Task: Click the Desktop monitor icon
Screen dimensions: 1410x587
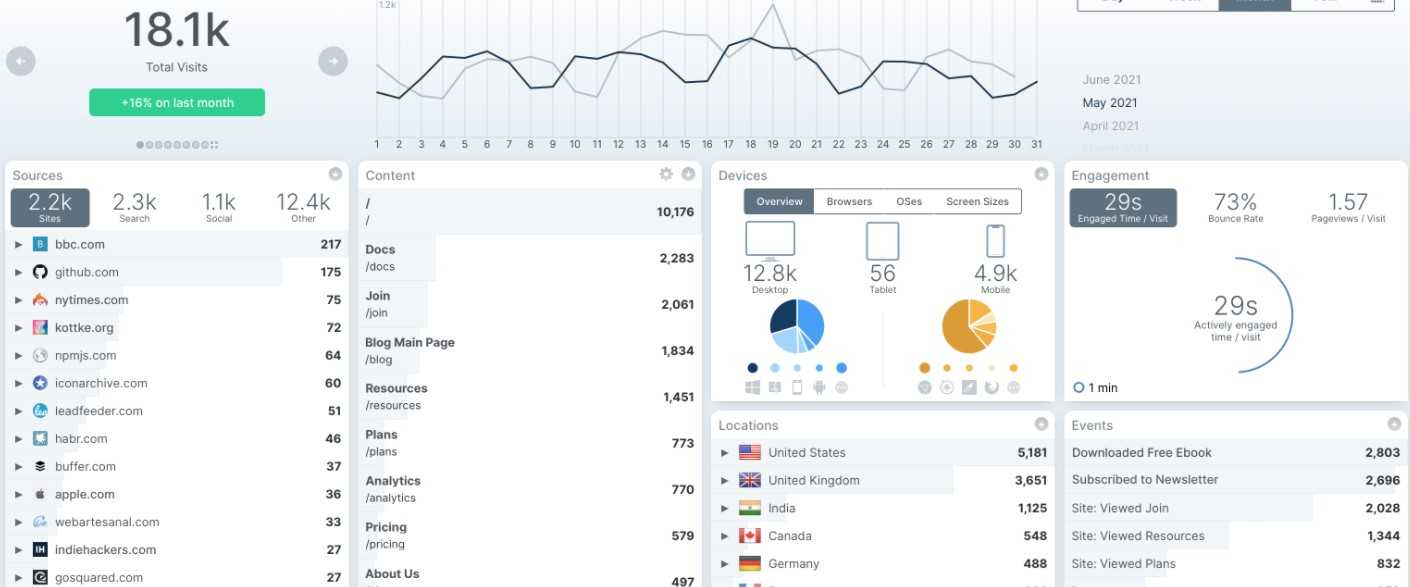Action: click(770, 241)
